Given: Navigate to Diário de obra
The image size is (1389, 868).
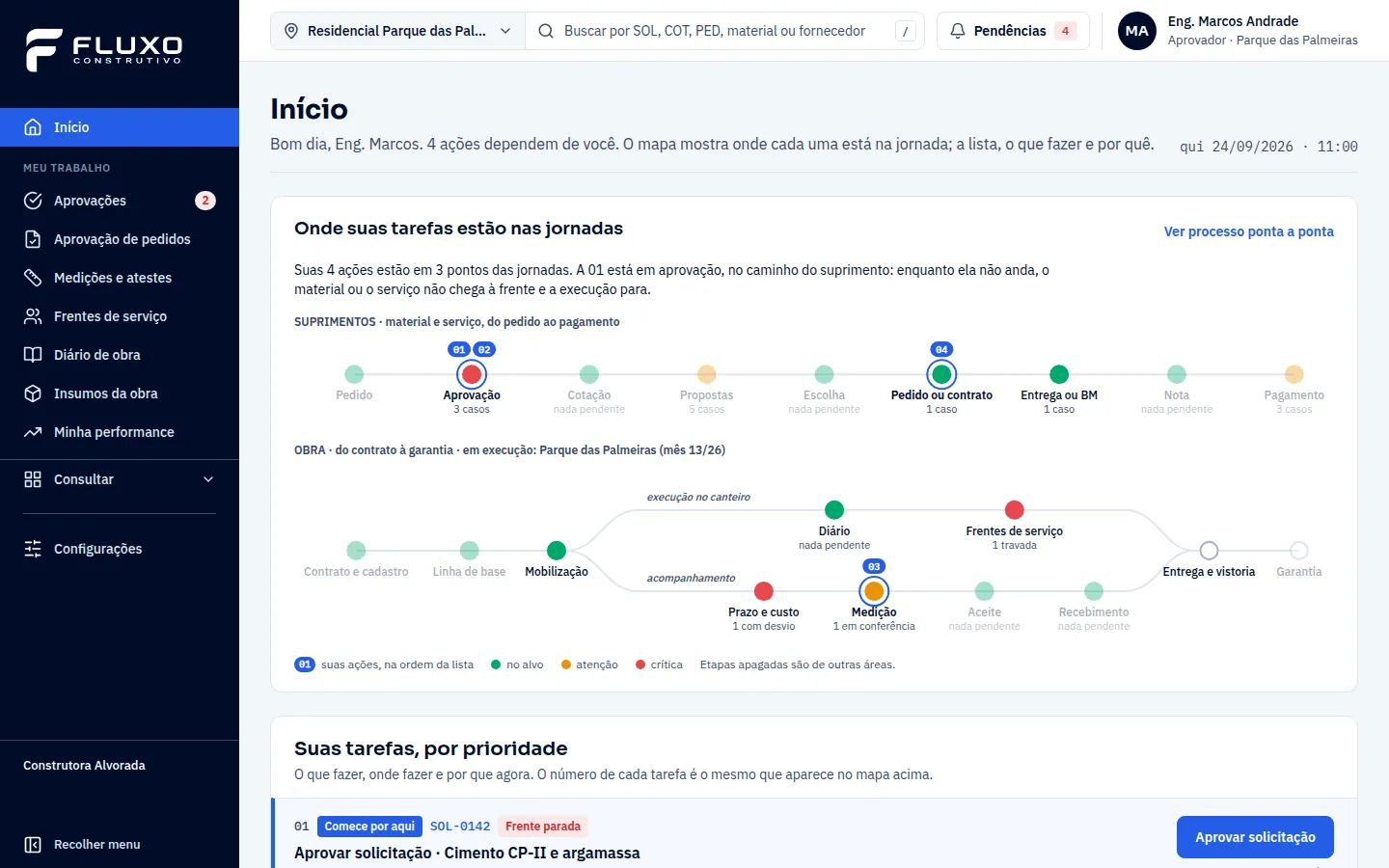Looking at the screenshot, I should click(x=120, y=355).
